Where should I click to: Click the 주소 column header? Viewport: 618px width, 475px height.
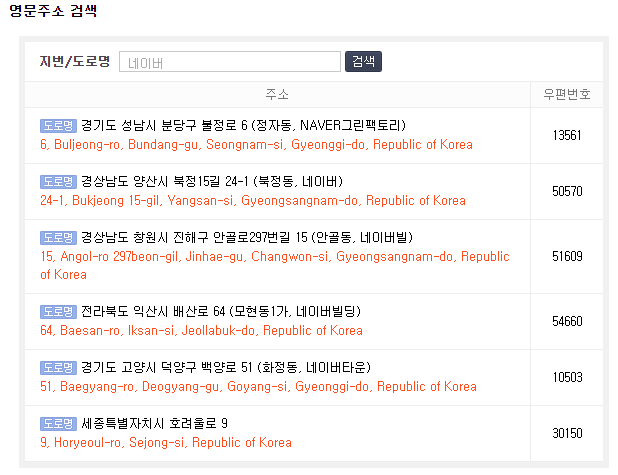[x=277, y=95]
